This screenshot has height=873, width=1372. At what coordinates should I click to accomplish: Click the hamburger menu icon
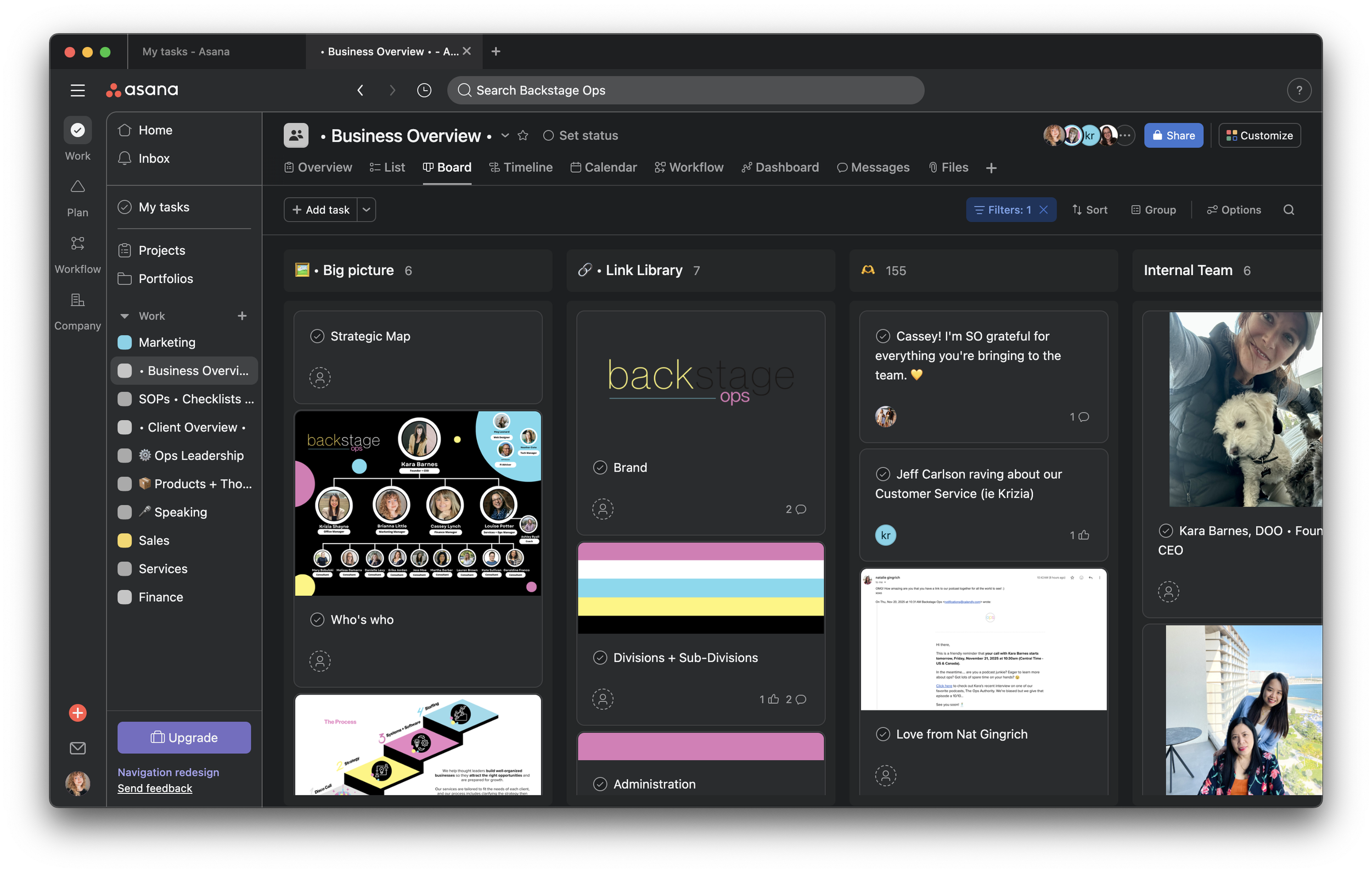tap(77, 90)
